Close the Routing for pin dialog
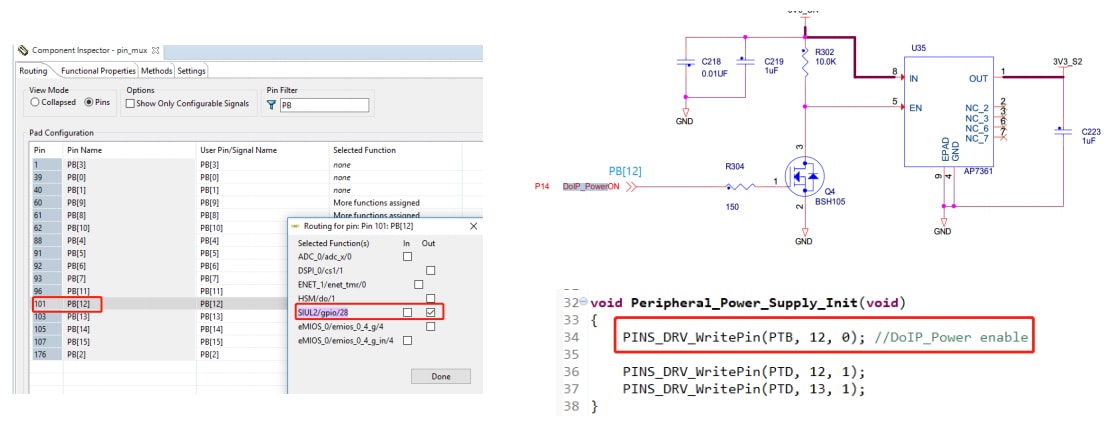The width and height of the screenshot is (1113, 428). [x=473, y=227]
